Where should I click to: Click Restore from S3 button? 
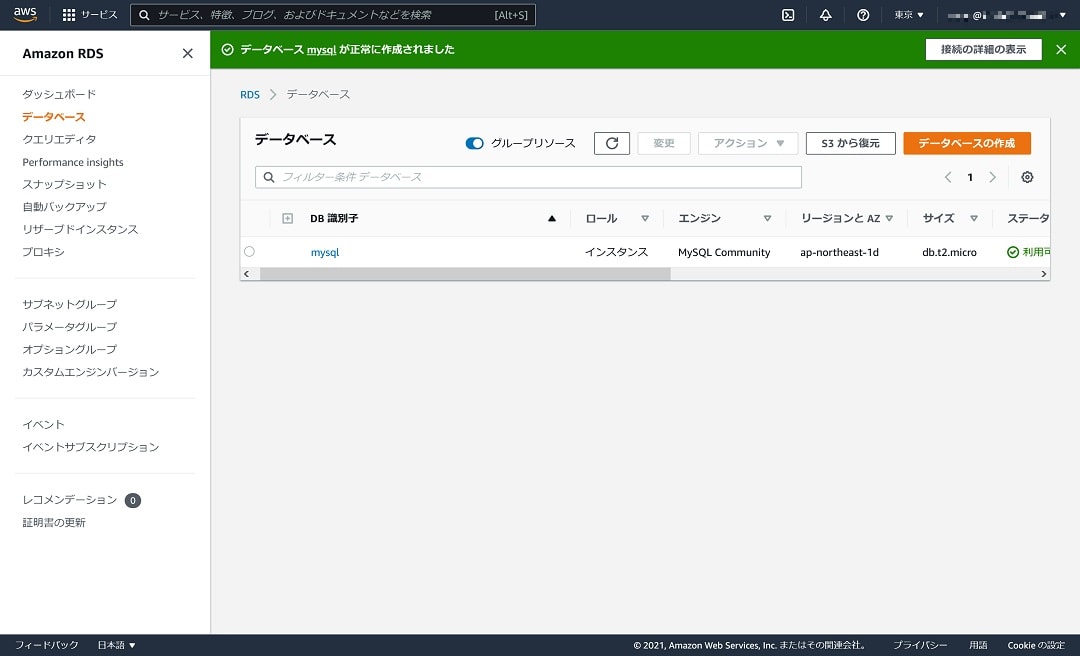coord(851,143)
